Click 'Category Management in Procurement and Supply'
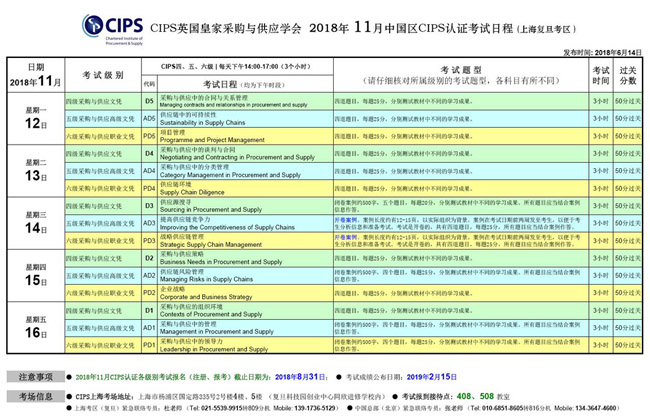Screen dimensions: 650x420 230,175
